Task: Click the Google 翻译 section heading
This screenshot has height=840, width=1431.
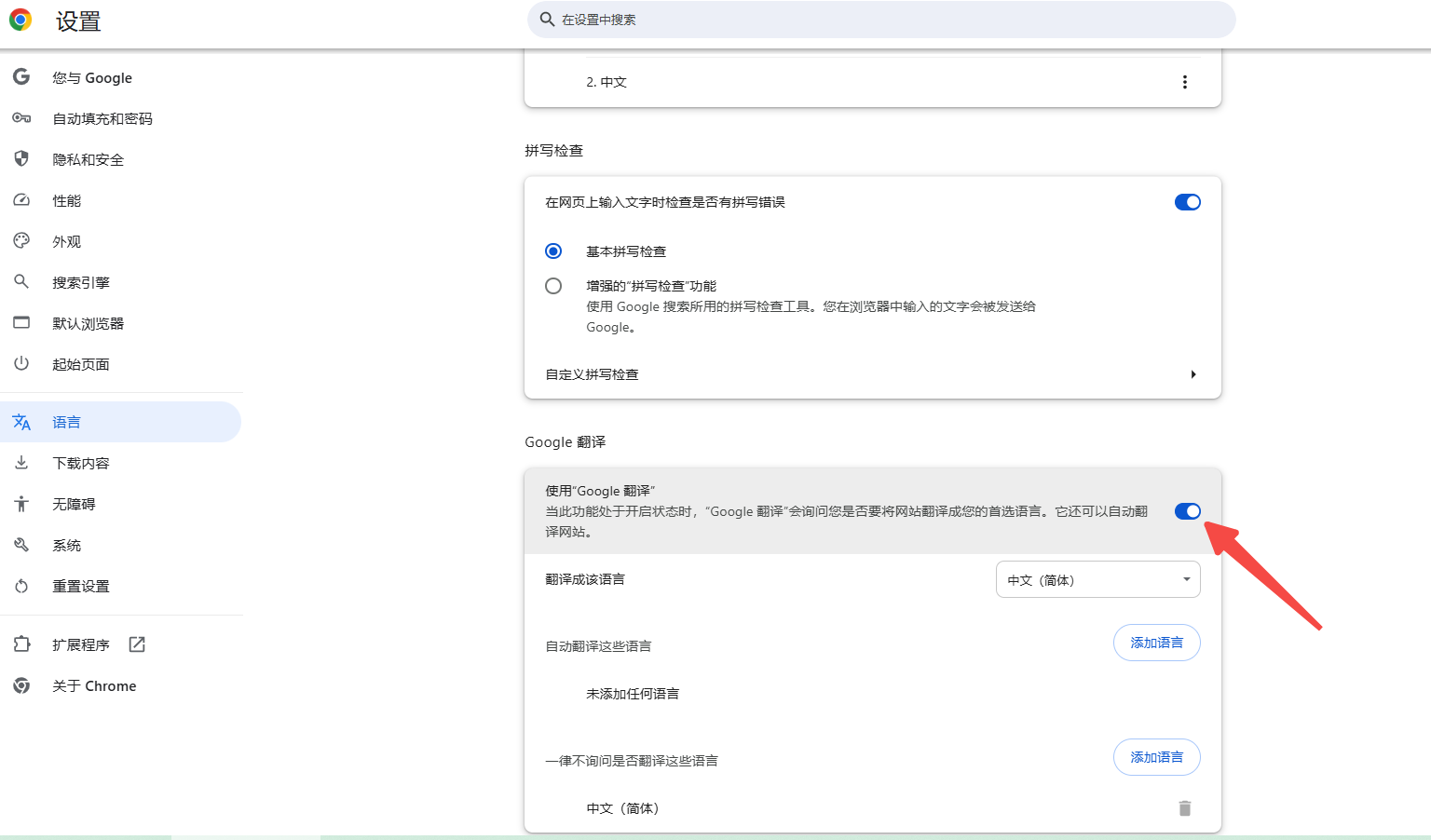Action: point(565,441)
